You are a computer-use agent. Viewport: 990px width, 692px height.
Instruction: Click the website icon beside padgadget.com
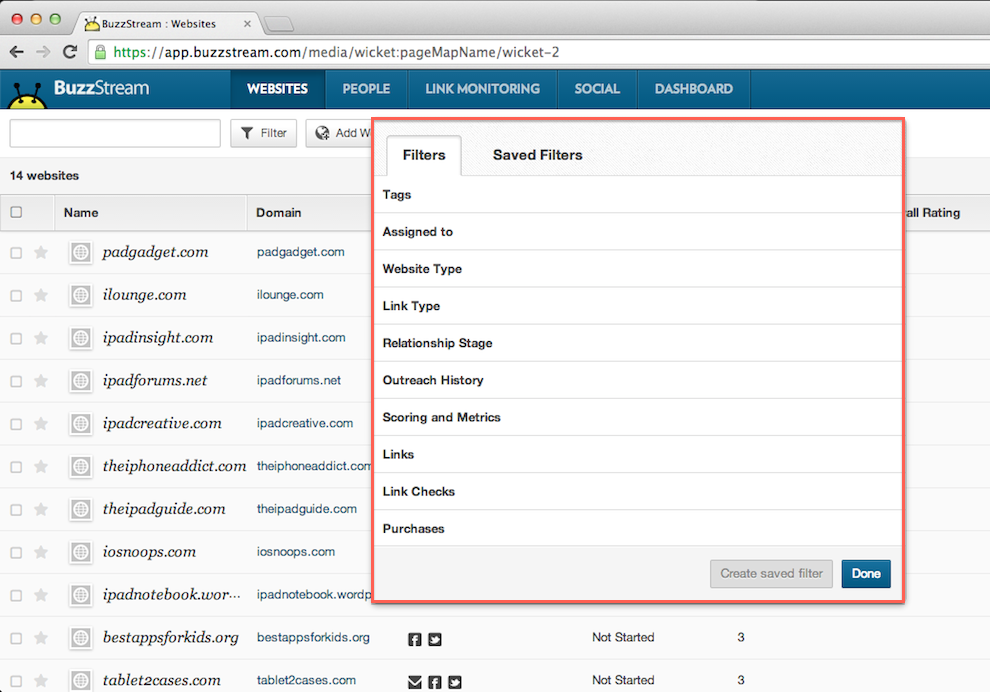80,253
